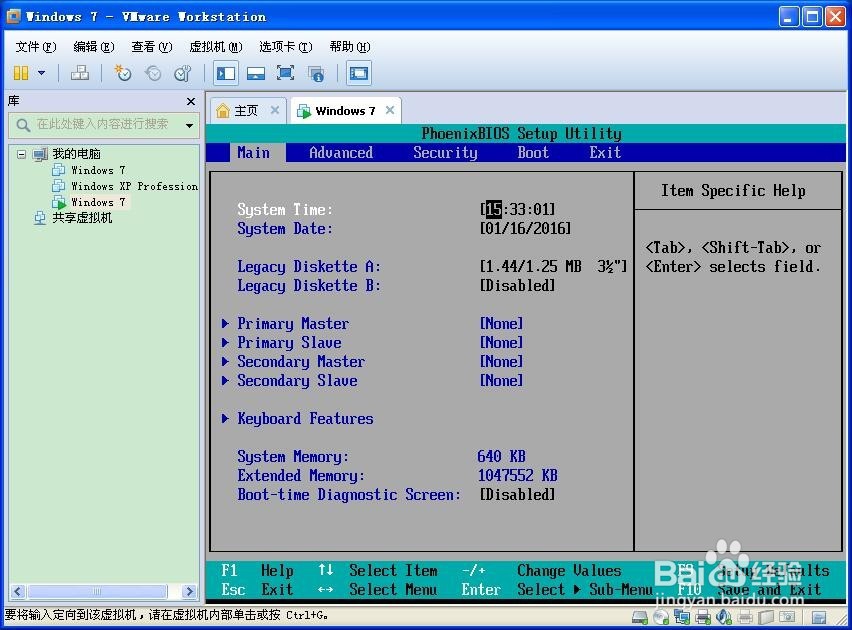The image size is (852, 630).
Task: Open the 帮助(H) menu
Action: [x=350, y=47]
